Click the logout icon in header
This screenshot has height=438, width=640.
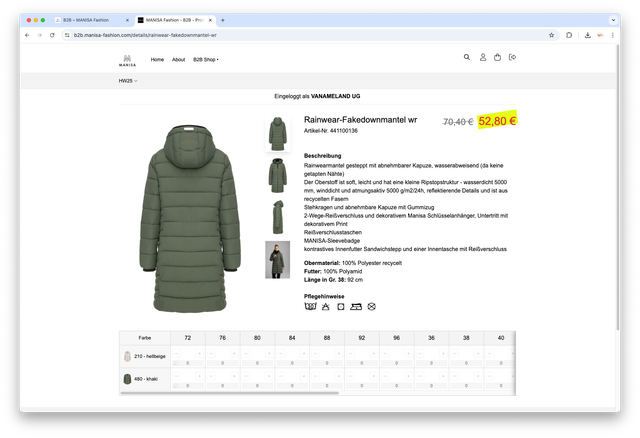coord(513,58)
